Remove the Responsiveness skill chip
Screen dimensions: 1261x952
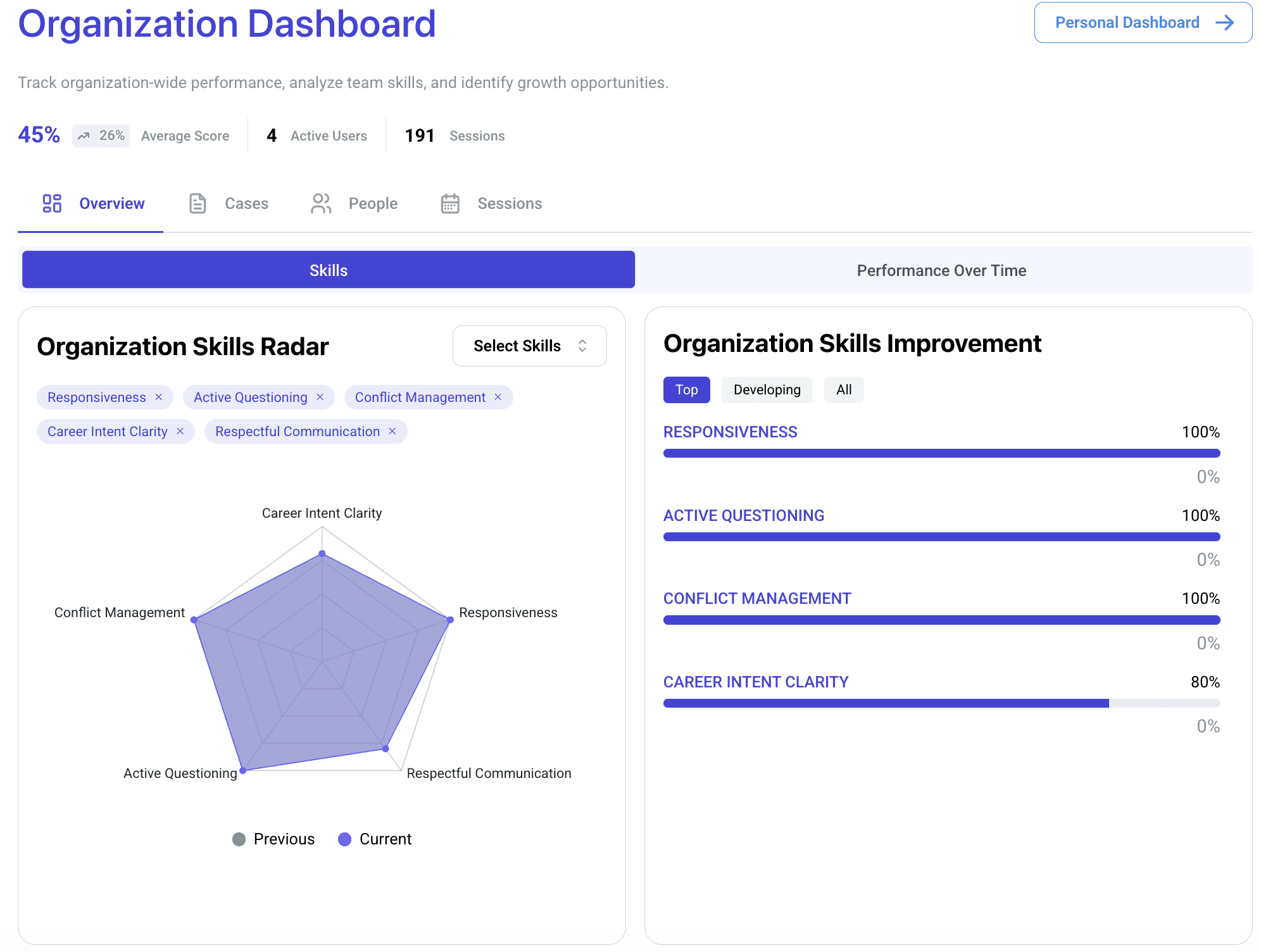pos(159,397)
